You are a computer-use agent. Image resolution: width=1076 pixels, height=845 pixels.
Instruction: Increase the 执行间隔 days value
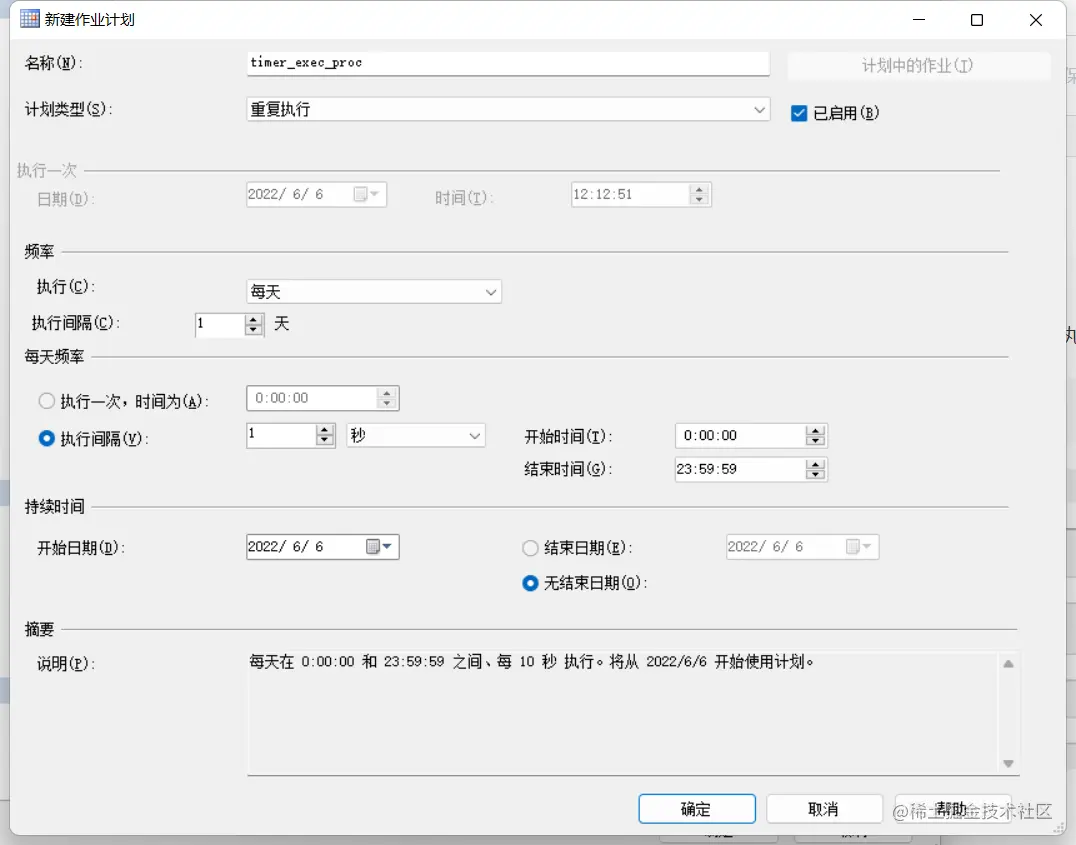(254, 319)
